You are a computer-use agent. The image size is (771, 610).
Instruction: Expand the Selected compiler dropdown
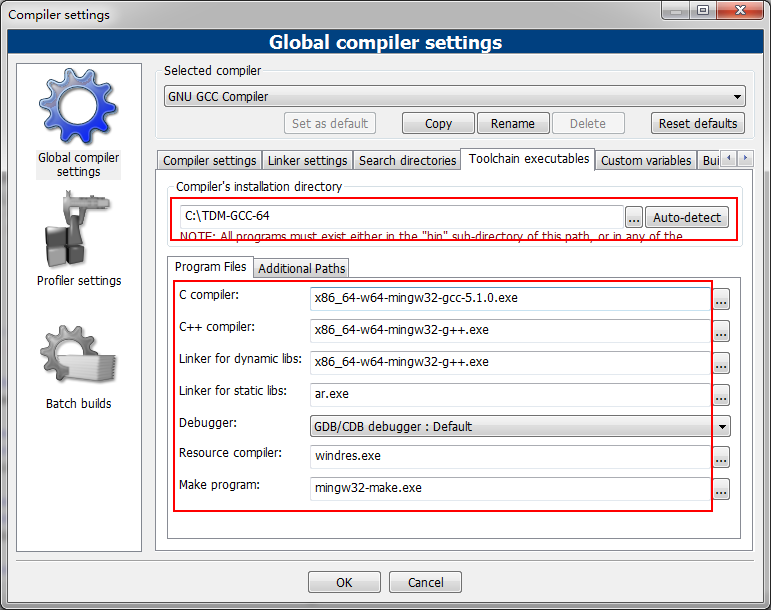coord(737,96)
